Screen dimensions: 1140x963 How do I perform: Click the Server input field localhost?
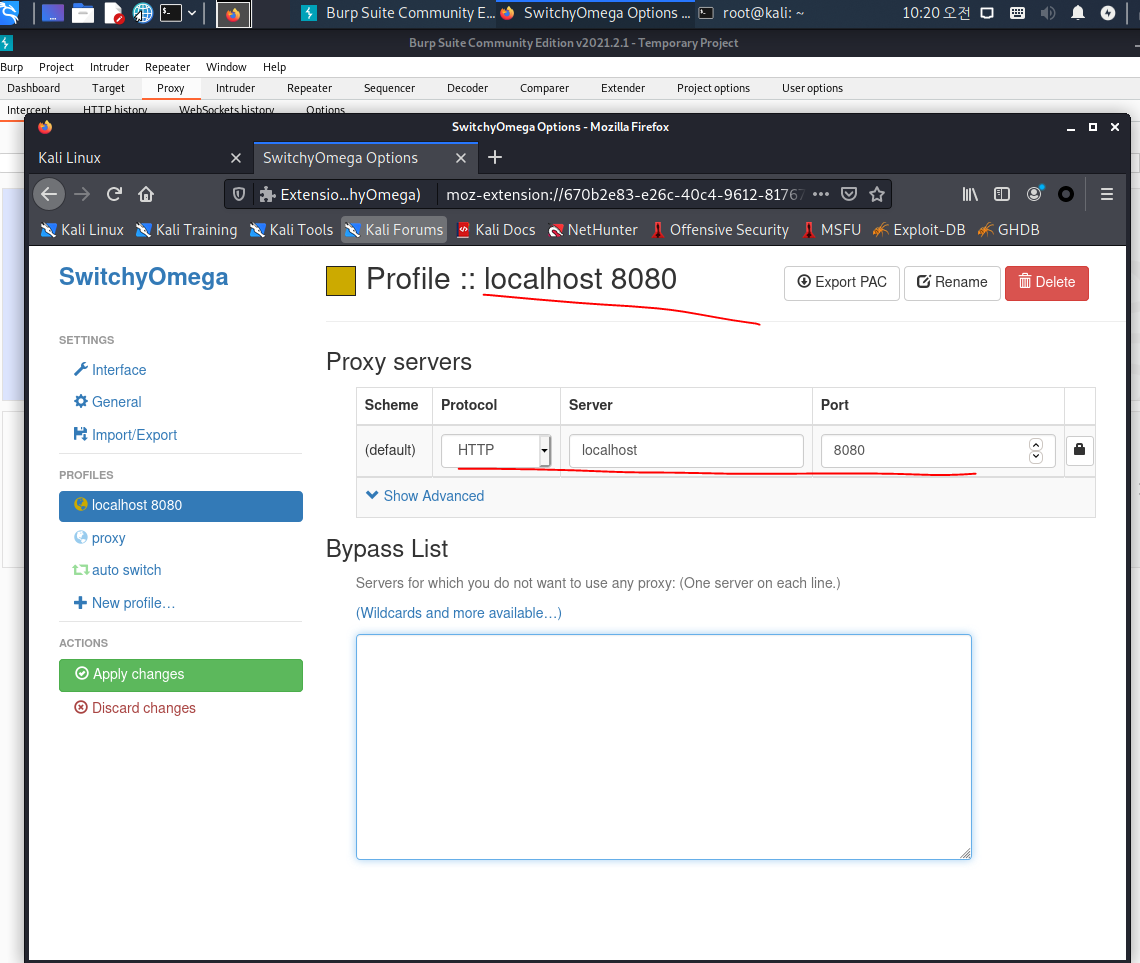tap(686, 450)
